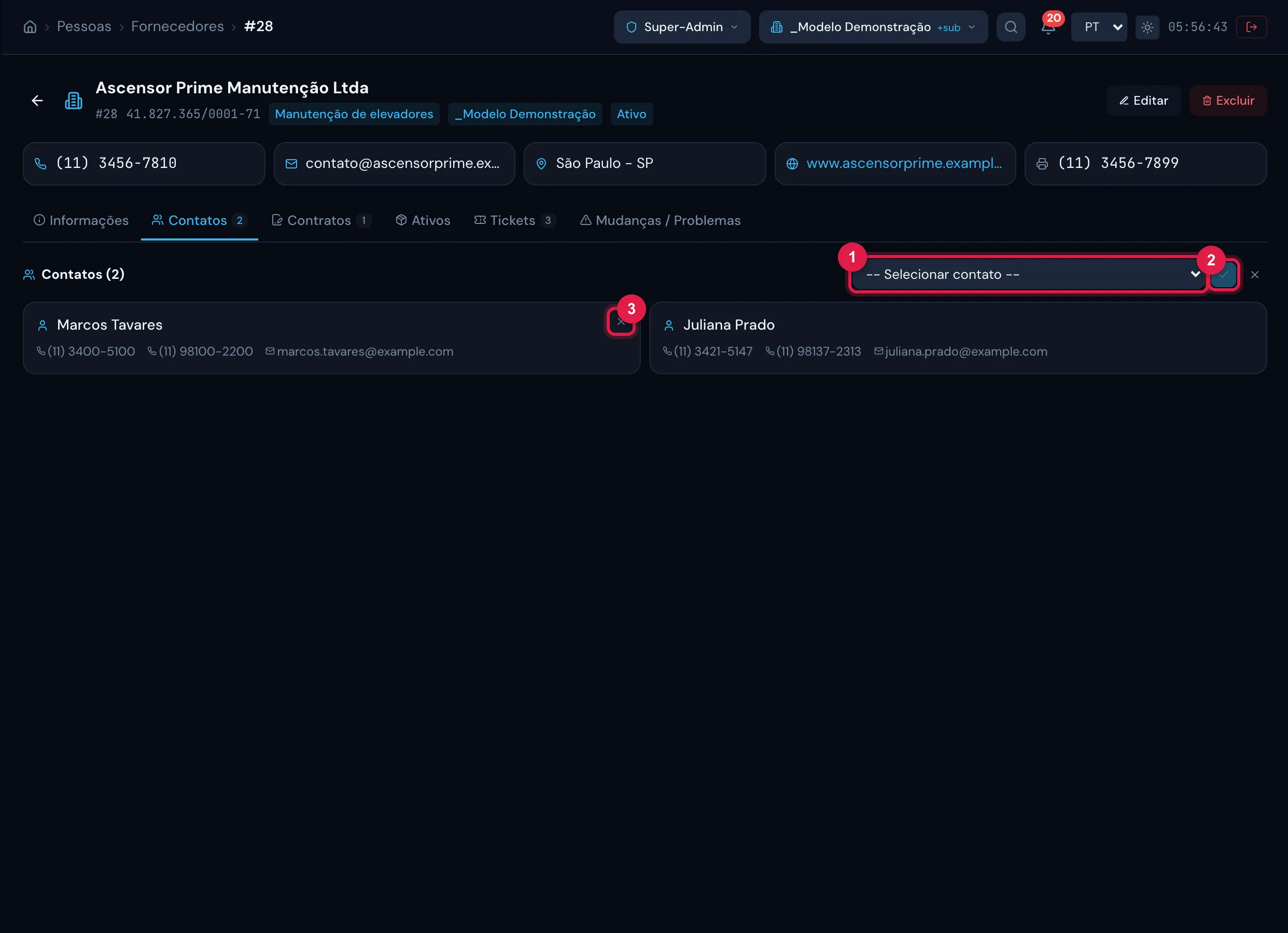Screen dimensions: 1288x933
Task: Open the PT language selector
Action: pyautogui.click(x=1099, y=26)
